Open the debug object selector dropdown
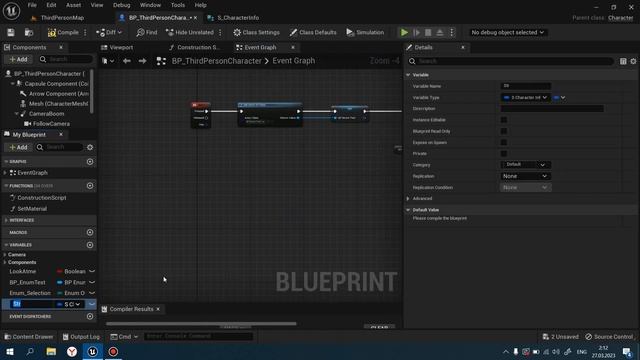Screen dimensions: 640x360 pyautogui.click(x=507, y=32)
